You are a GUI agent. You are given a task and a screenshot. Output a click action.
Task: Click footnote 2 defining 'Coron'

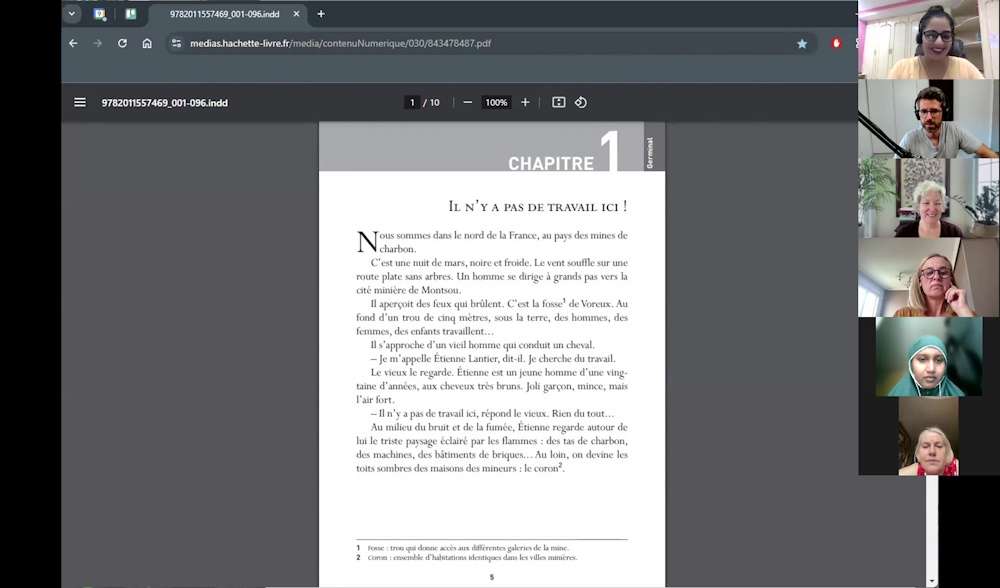[467, 557]
